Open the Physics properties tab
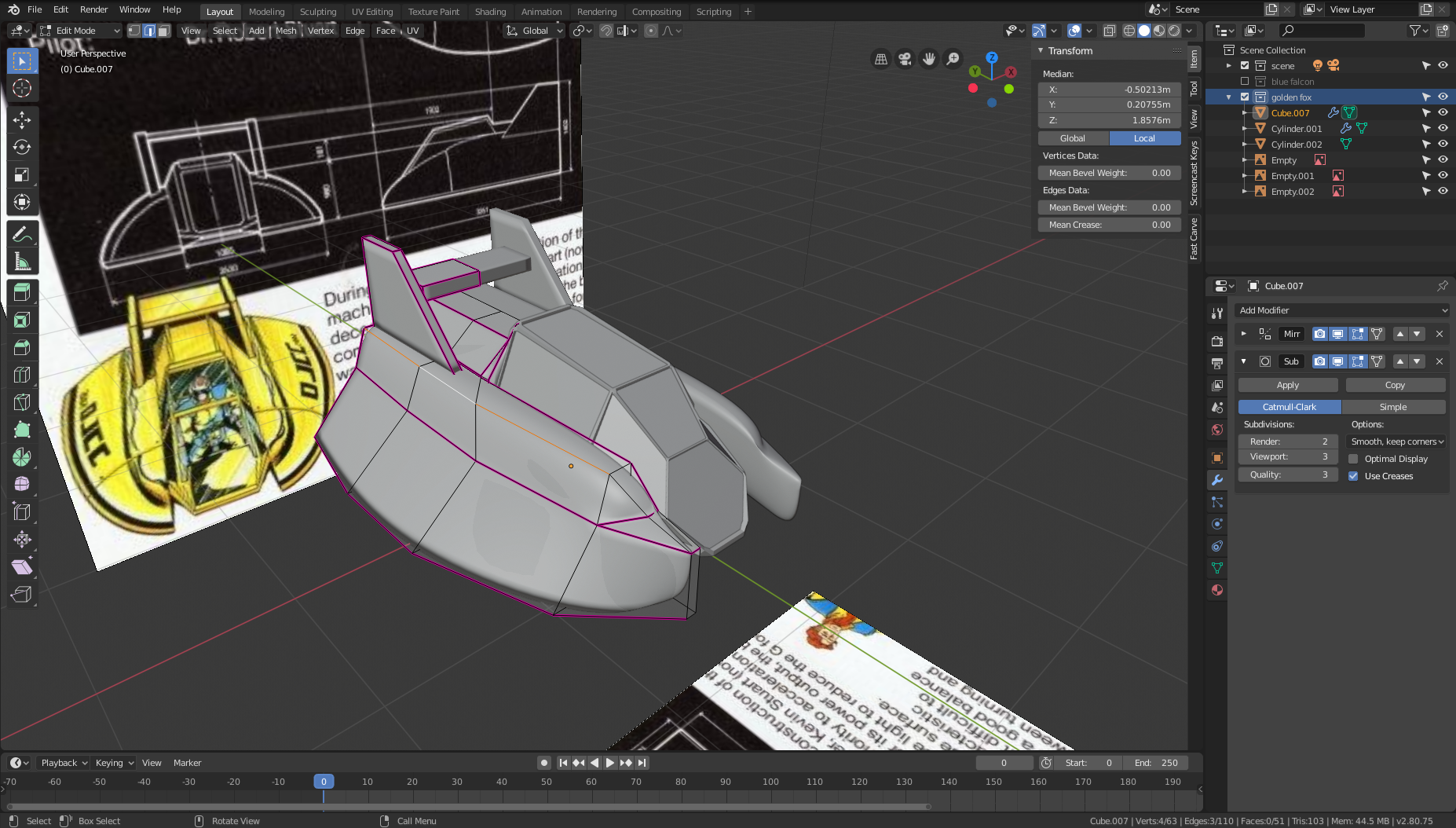Image resolution: width=1456 pixels, height=828 pixels. click(1217, 523)
